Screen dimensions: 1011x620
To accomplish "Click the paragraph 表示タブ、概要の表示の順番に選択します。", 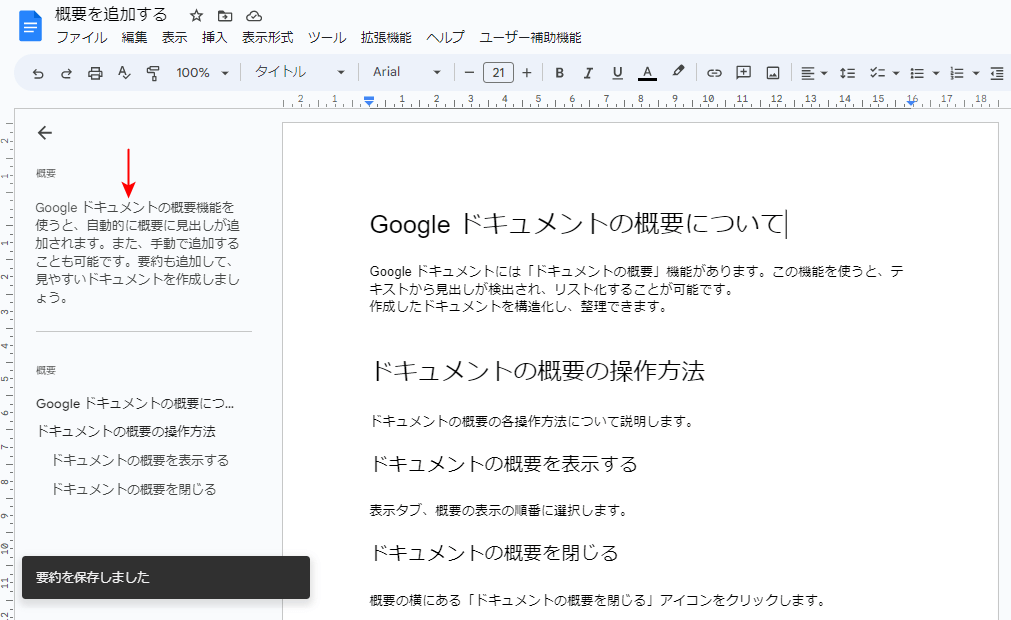I will (x=499, y=510).
